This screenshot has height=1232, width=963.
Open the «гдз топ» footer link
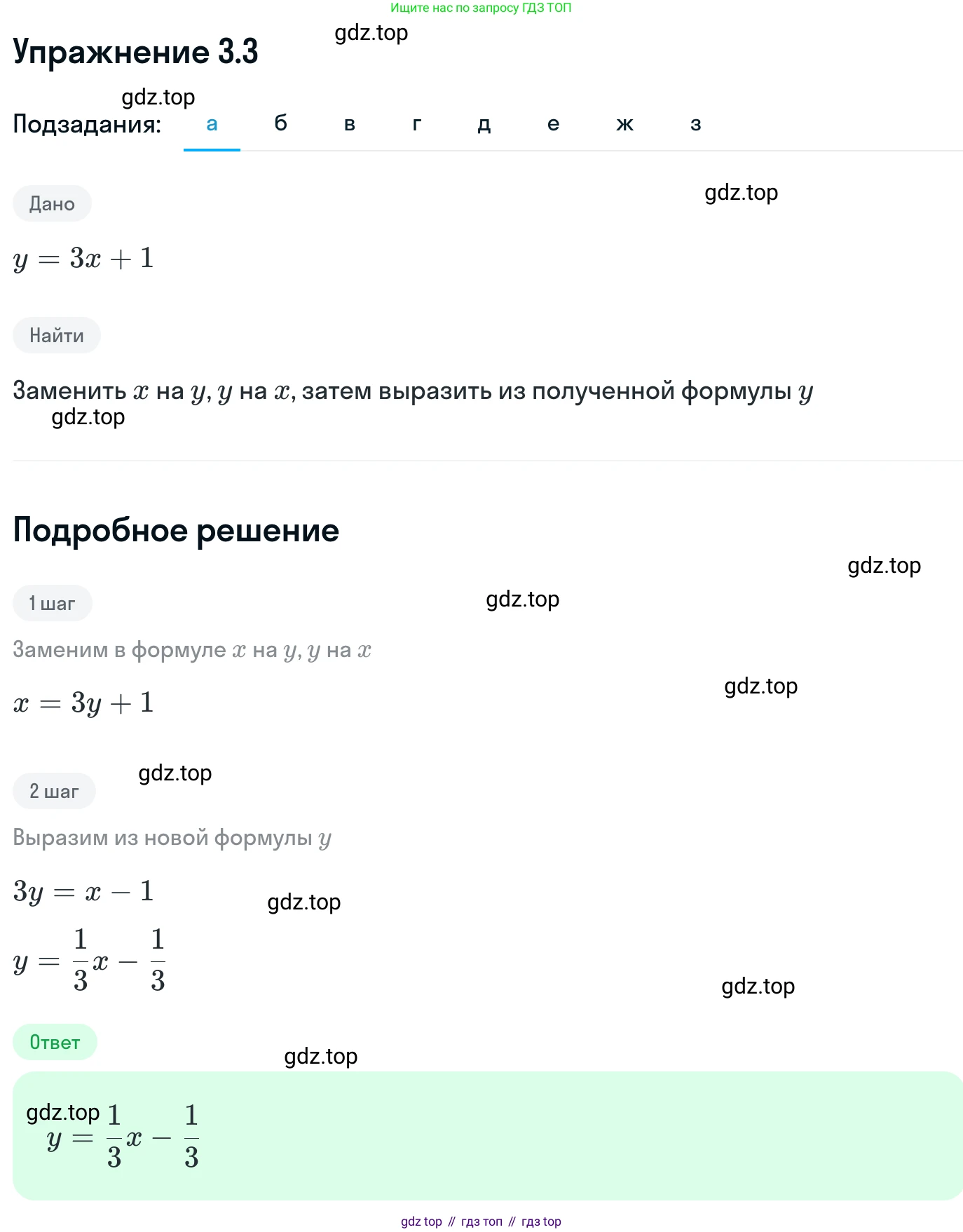(481, 1221)
